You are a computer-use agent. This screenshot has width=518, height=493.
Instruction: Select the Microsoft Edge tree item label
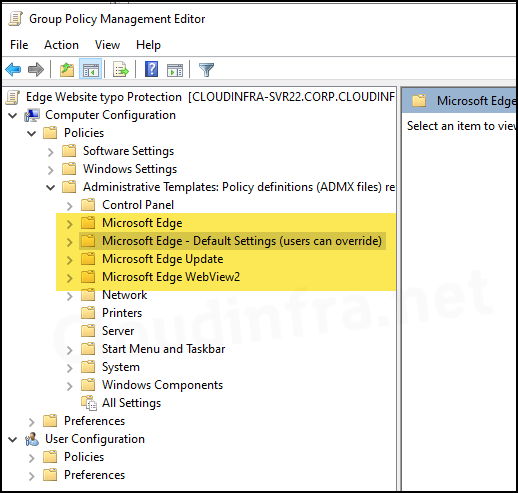[142, 223]
